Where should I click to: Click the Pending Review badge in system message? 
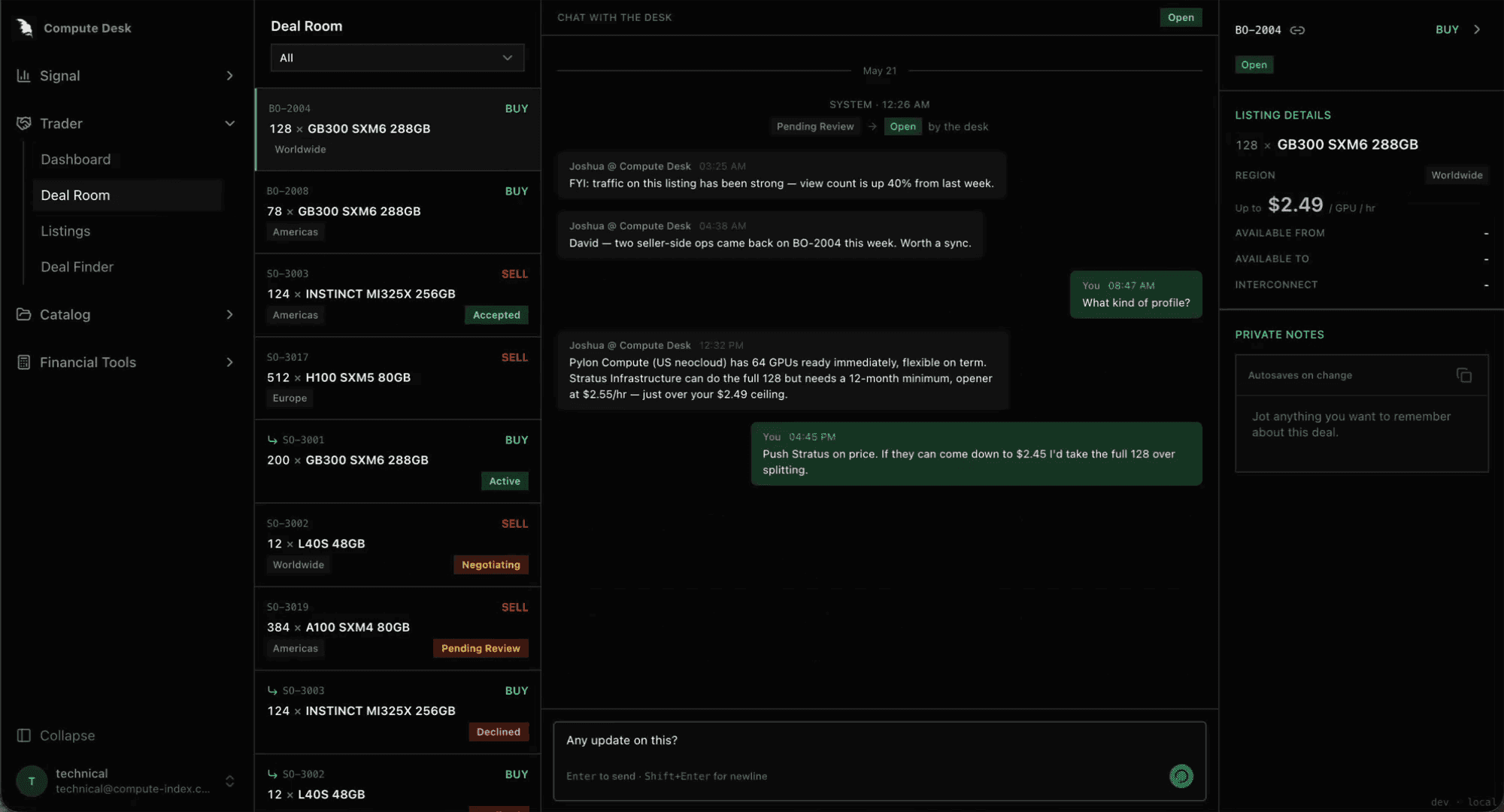[x=815, y=126]
